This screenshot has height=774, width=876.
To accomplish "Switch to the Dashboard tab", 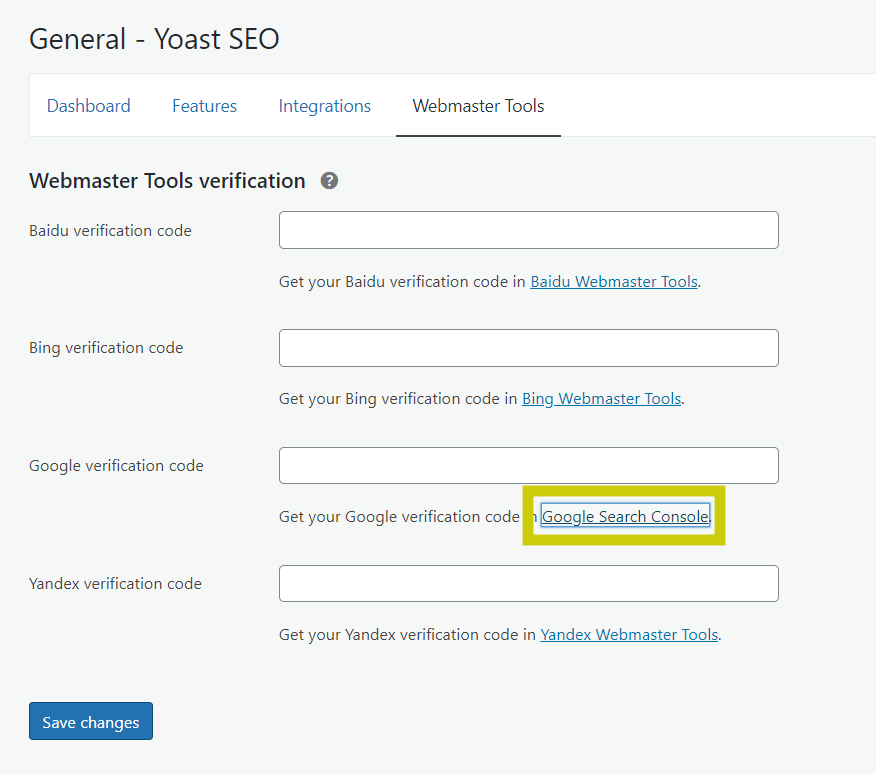I will point(88,106).
